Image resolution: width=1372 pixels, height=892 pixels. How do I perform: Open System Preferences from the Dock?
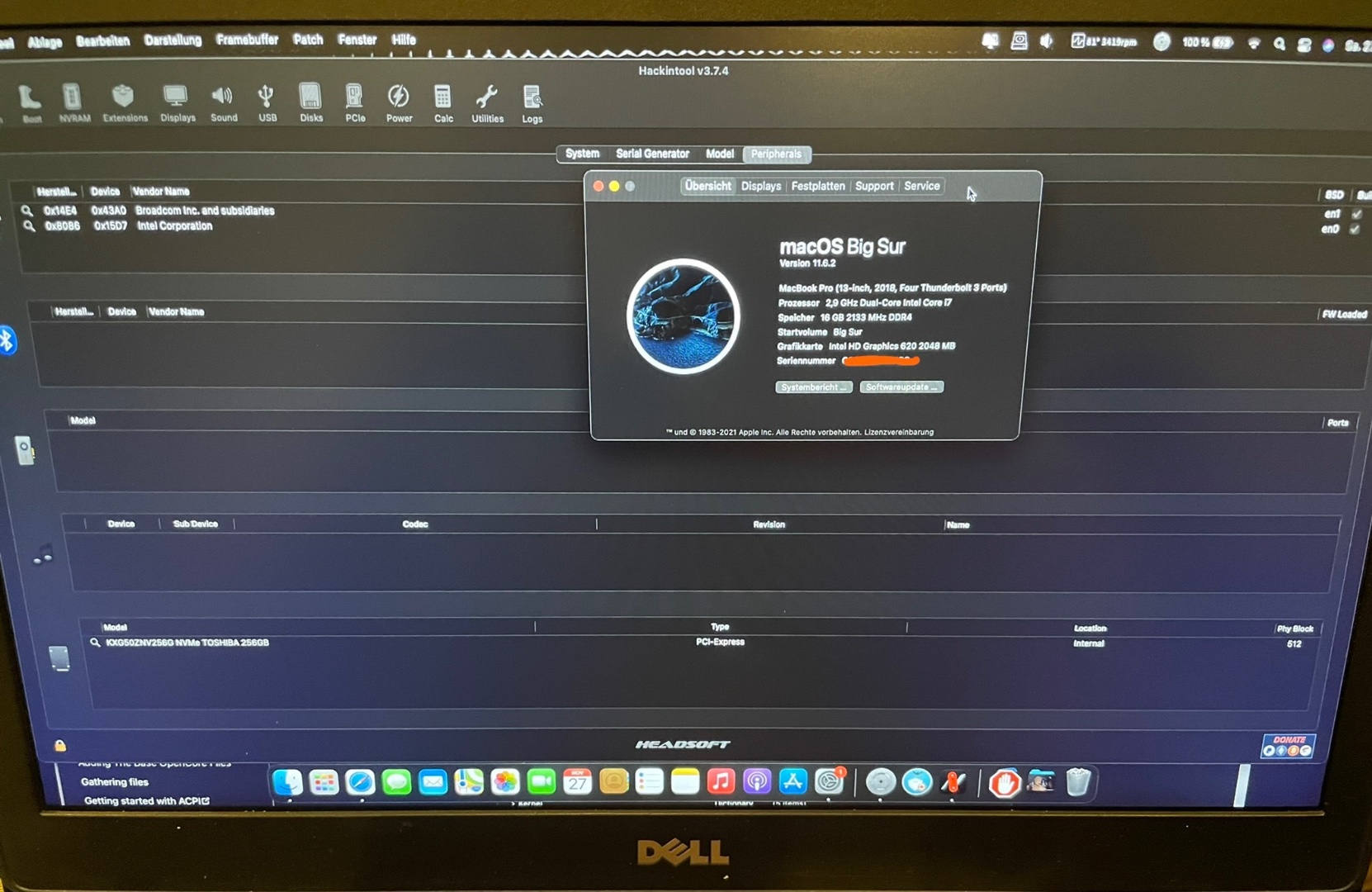tap(829, 781)
